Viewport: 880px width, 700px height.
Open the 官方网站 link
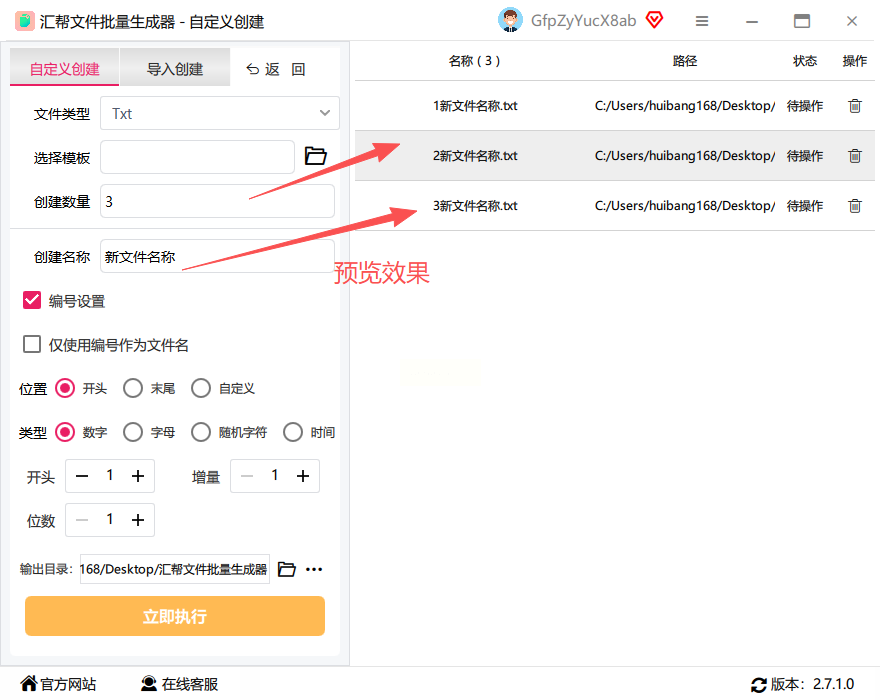coord(58,684)
